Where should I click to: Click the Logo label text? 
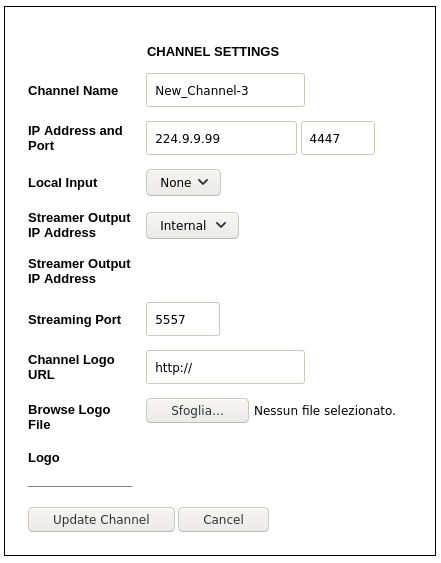[44, 458]
